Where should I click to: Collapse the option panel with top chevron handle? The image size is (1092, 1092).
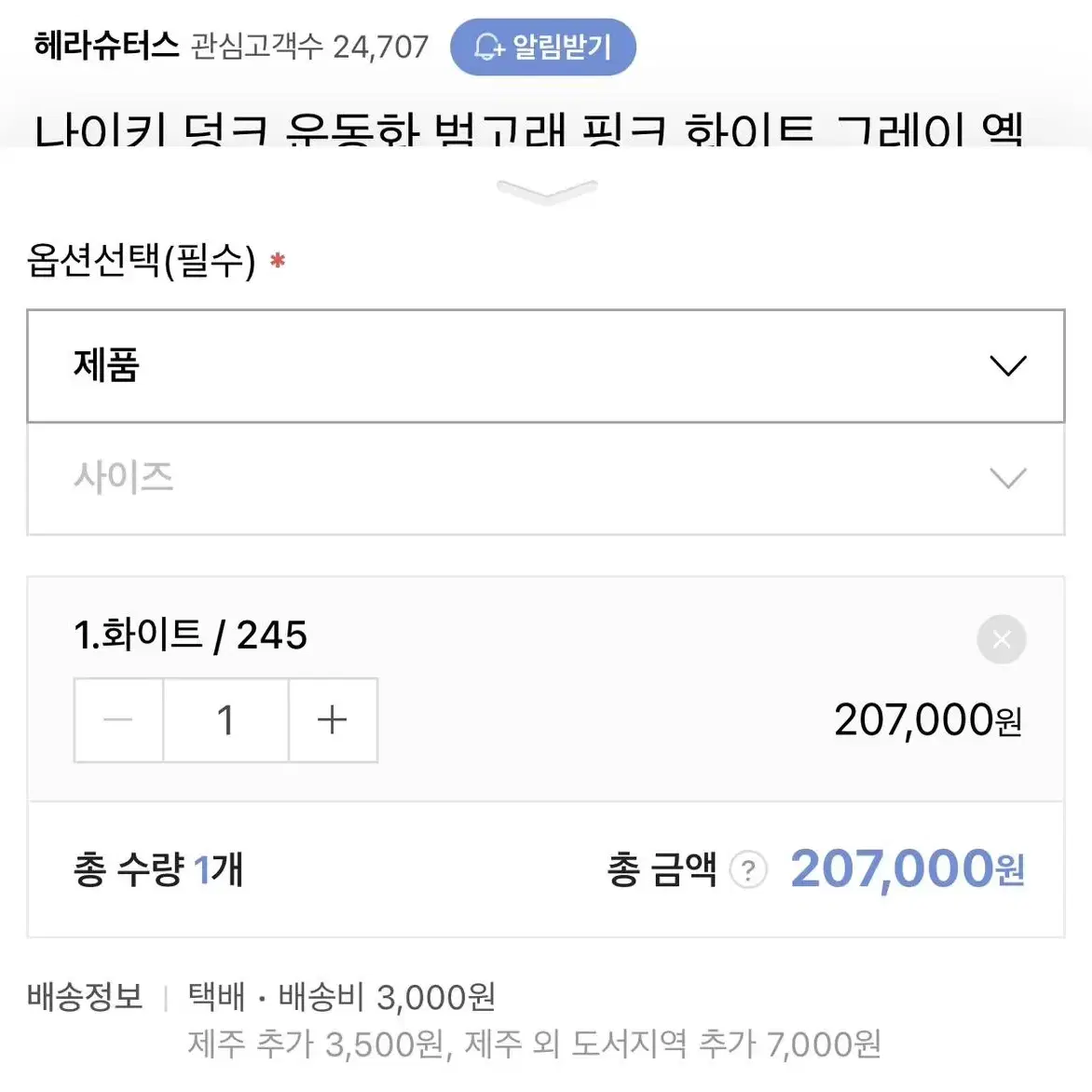point(547,192)
